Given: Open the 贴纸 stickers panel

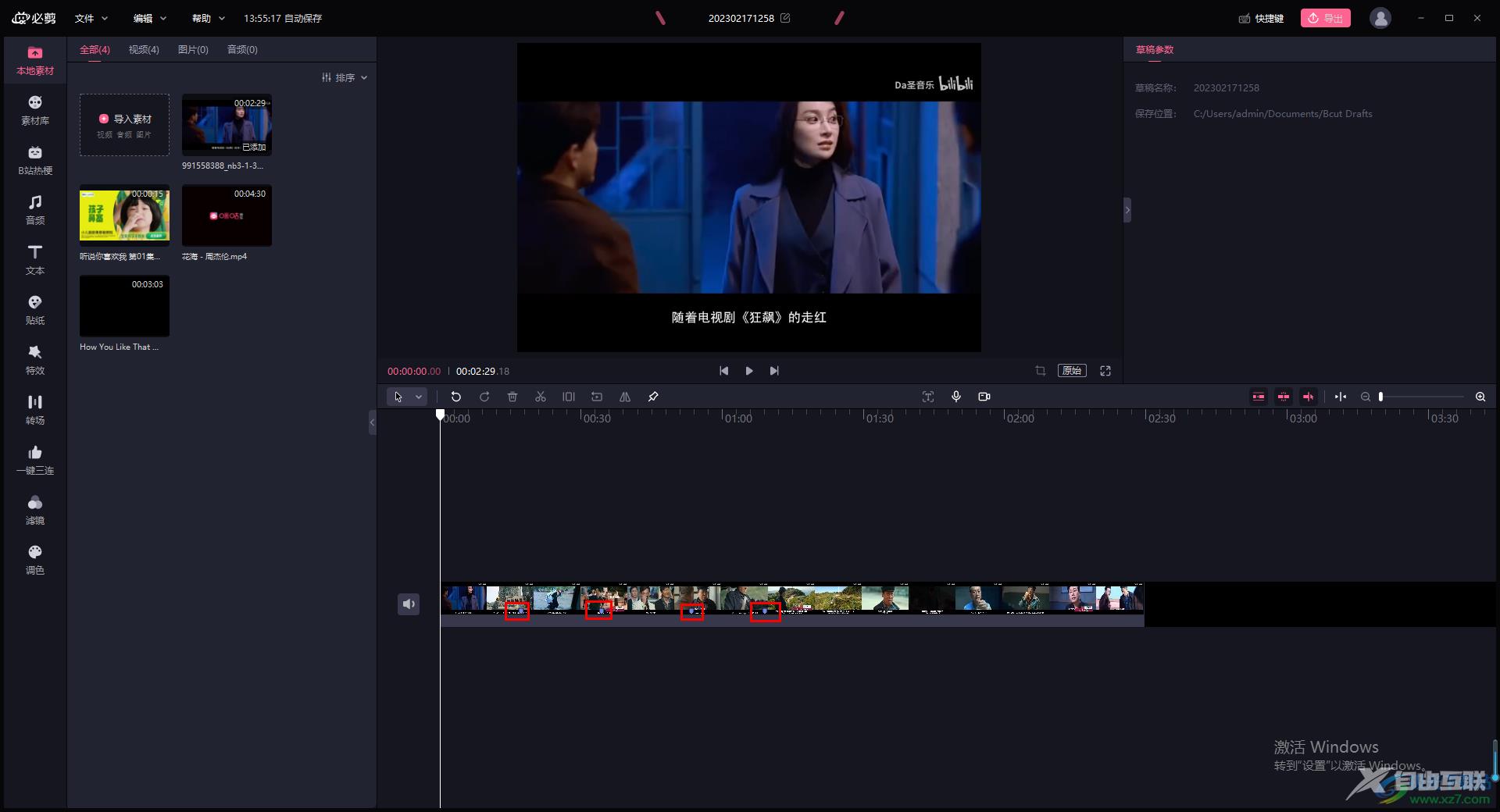Looking at the screenshot, I should (35, 311).
